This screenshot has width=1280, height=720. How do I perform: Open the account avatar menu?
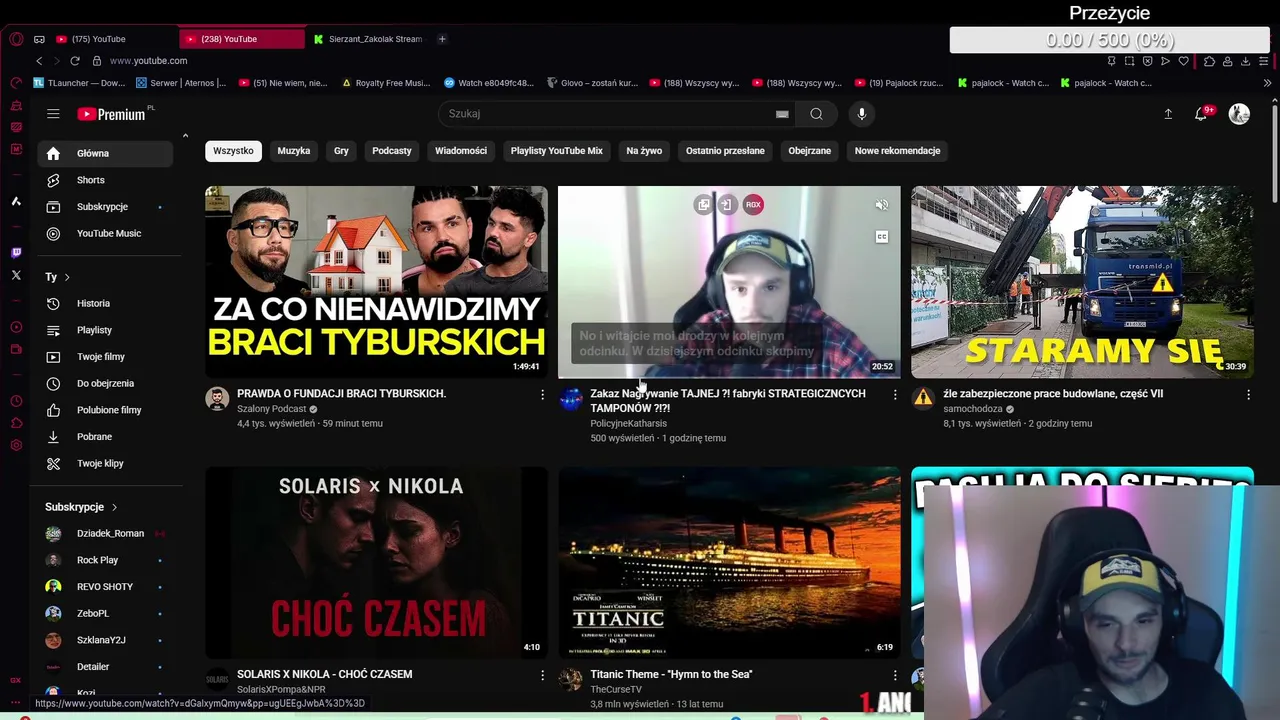[1239, 114]
